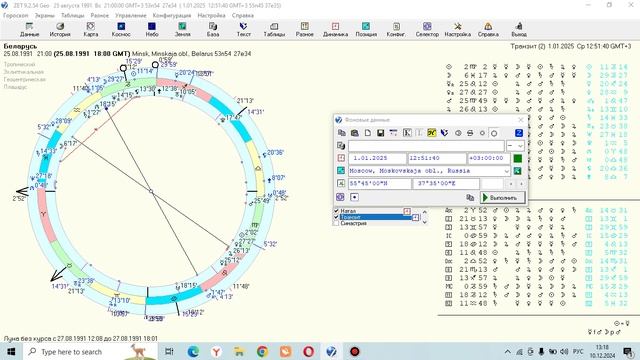Click the copy icon in data dialog toolbar

click(342, 133)
